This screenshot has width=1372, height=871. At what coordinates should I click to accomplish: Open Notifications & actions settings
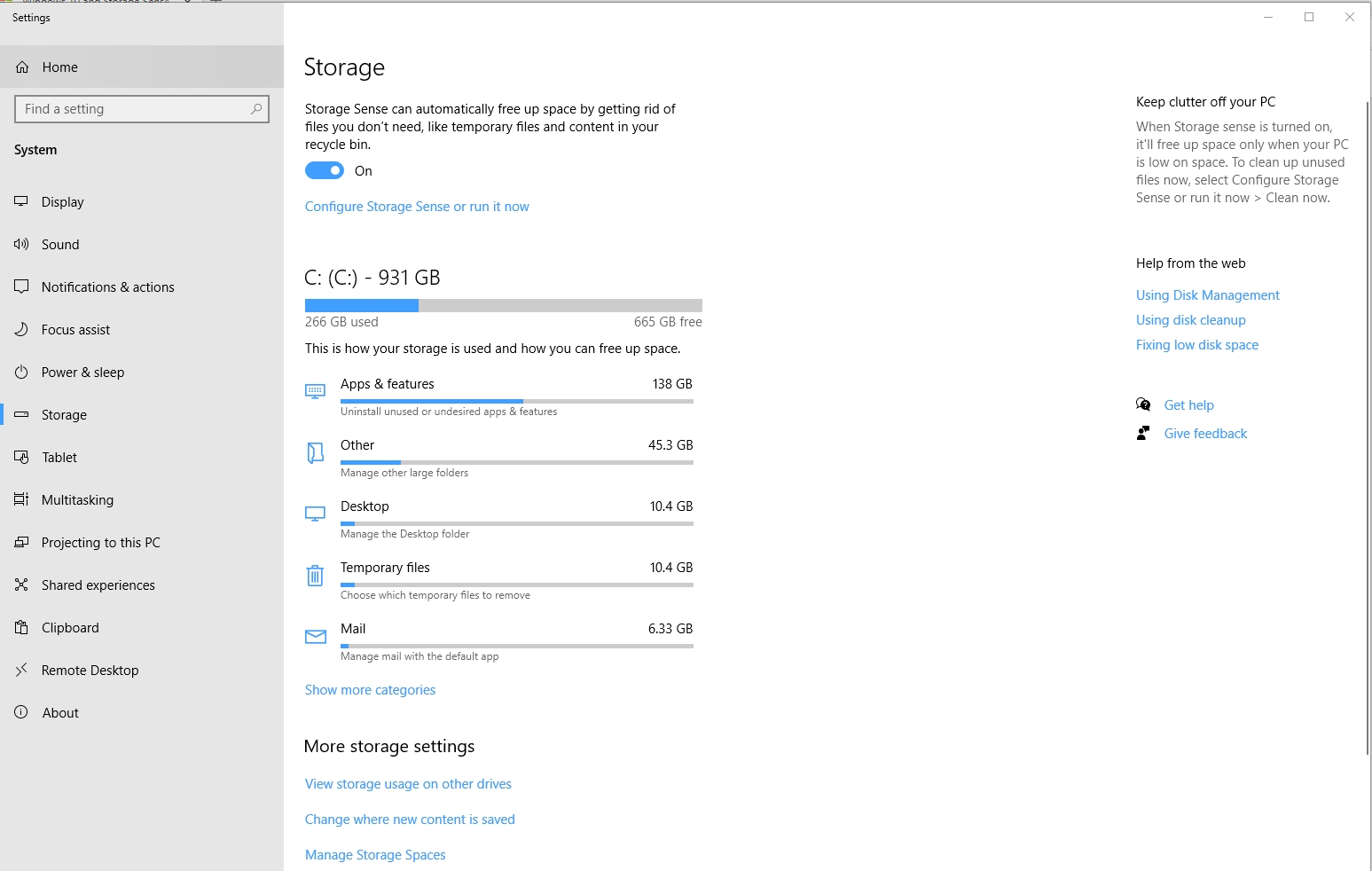pyautogui.click(x=108, y=286)
